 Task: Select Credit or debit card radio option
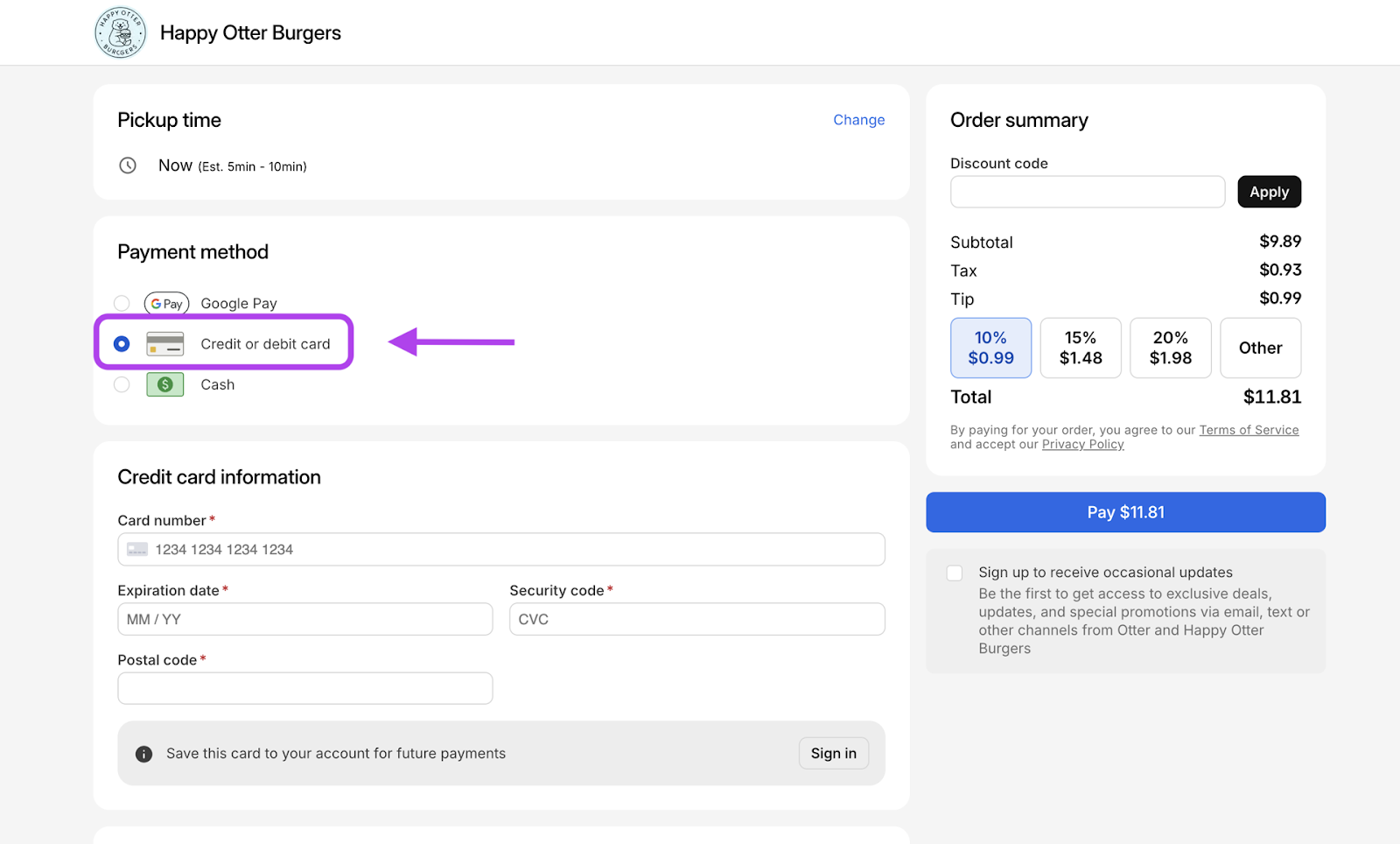click(x=122, y=344)
